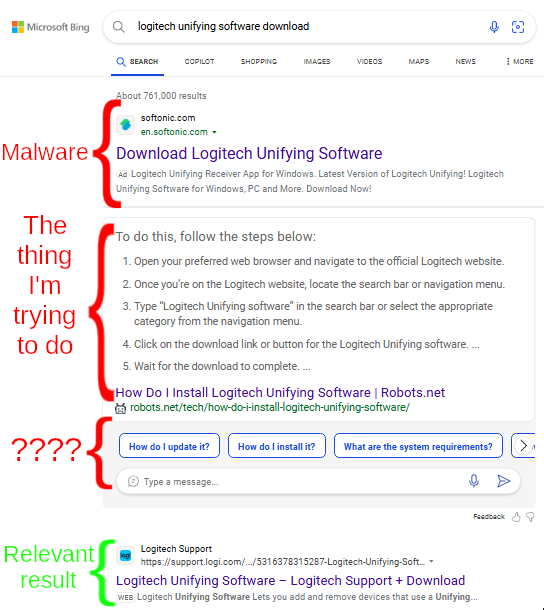
Task: Click 'What are the system requirements?' suggestion
Action: 418,446
